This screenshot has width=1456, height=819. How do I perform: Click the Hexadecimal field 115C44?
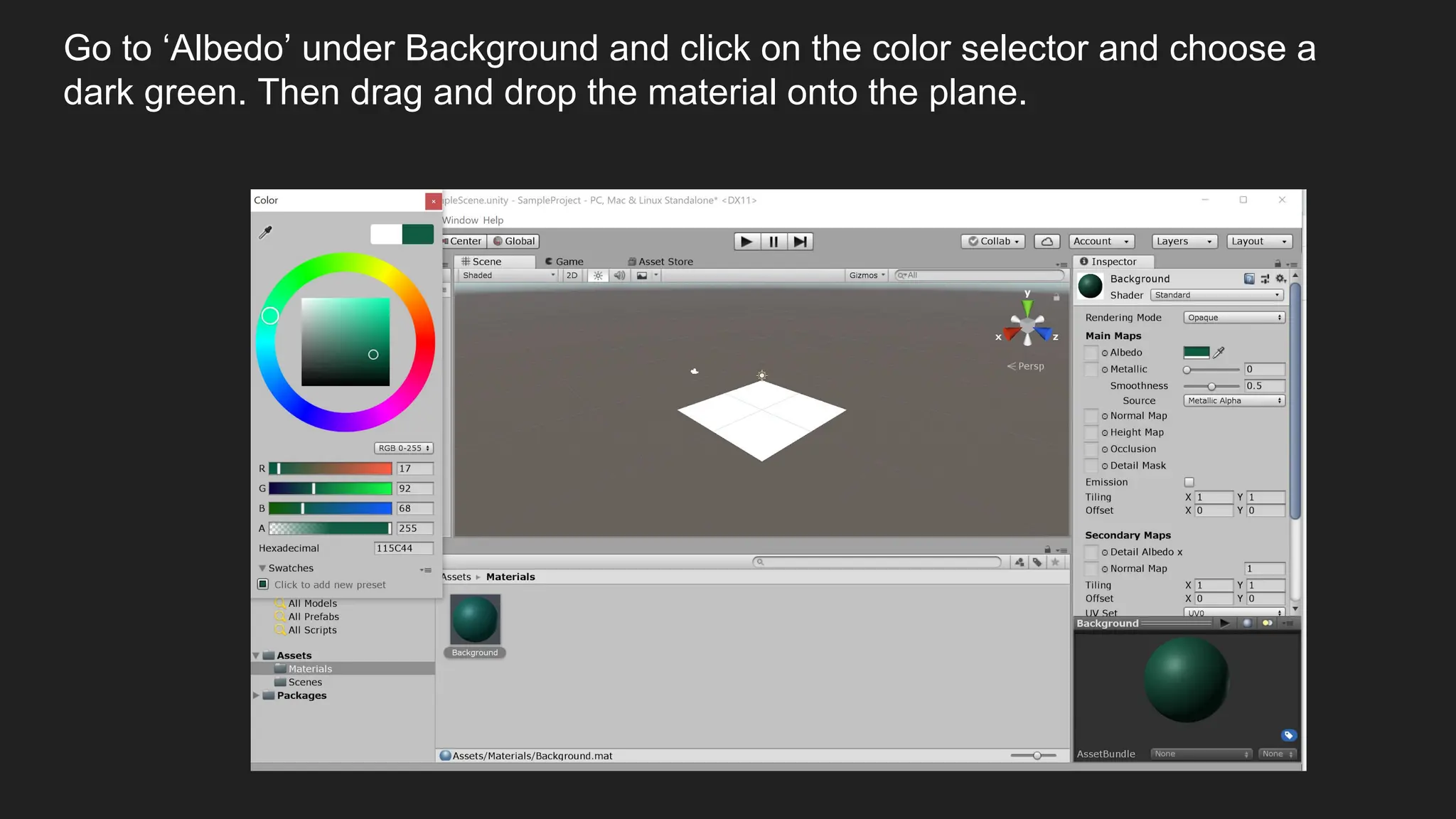pos(403,548)
